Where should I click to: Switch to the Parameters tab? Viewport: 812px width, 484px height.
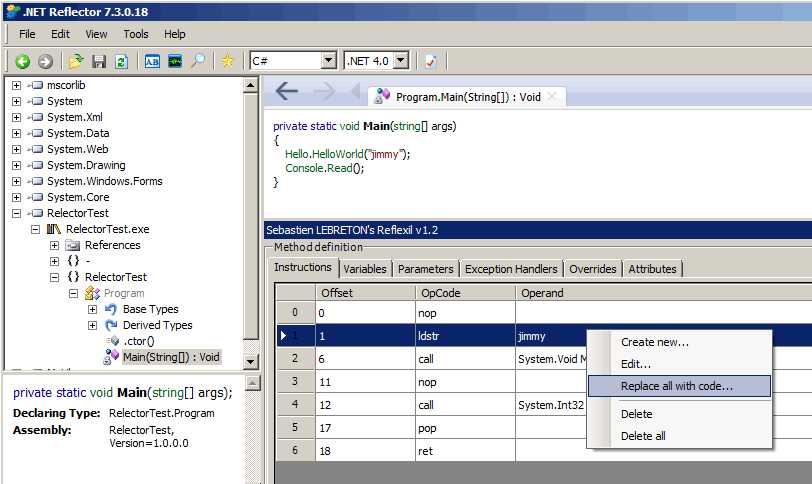point(425,269)
